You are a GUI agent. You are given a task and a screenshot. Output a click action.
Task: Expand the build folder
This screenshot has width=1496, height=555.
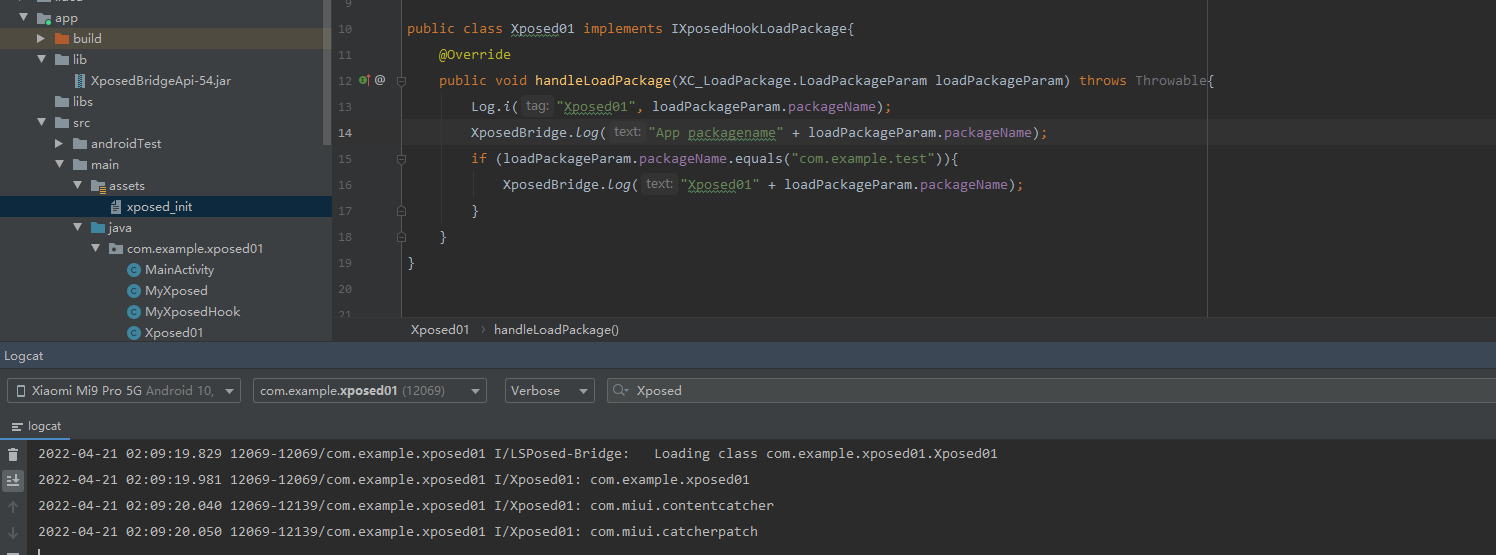pos(41,39)
